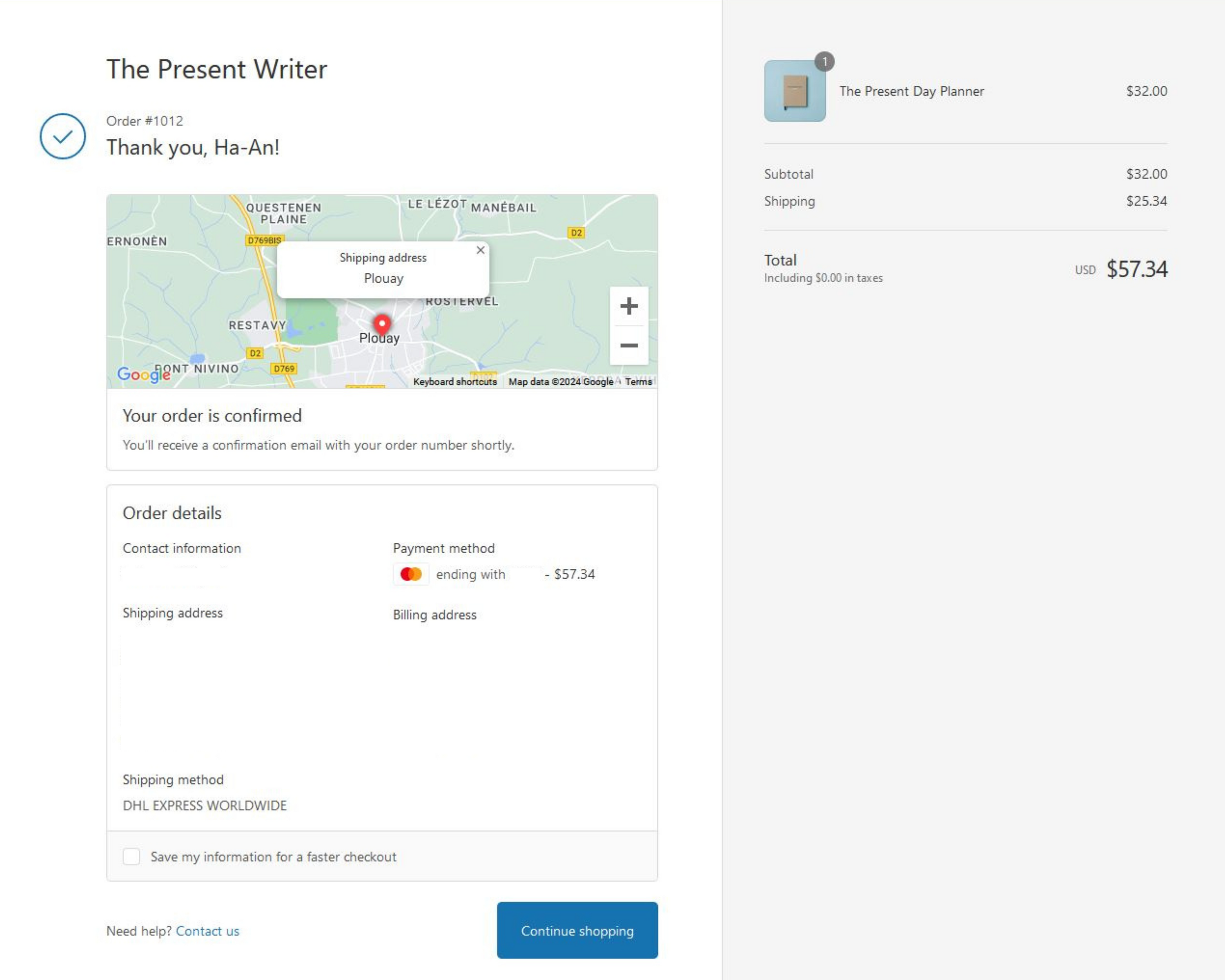Click The Present Writer store title
This screenshot has width=1225, height=980.
216,69
